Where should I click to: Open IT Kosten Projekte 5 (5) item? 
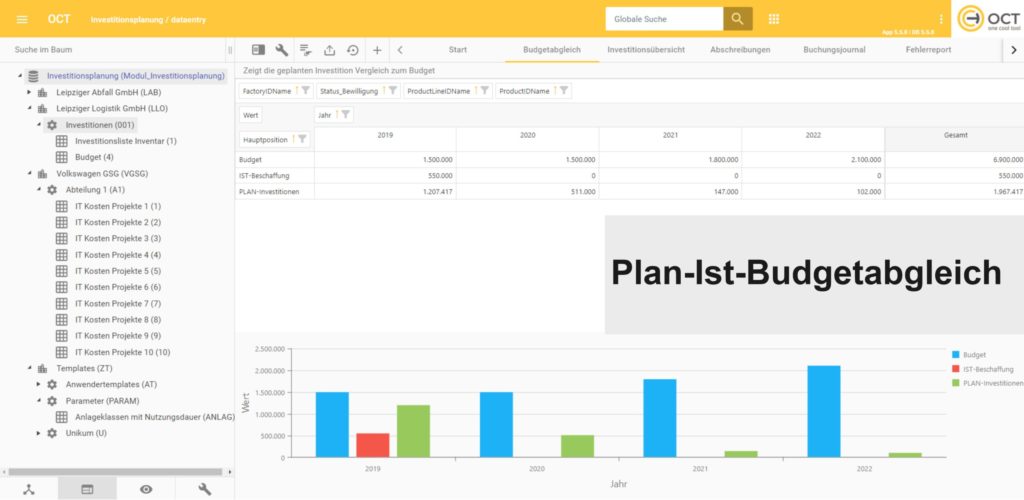click(x=118, y=271)
